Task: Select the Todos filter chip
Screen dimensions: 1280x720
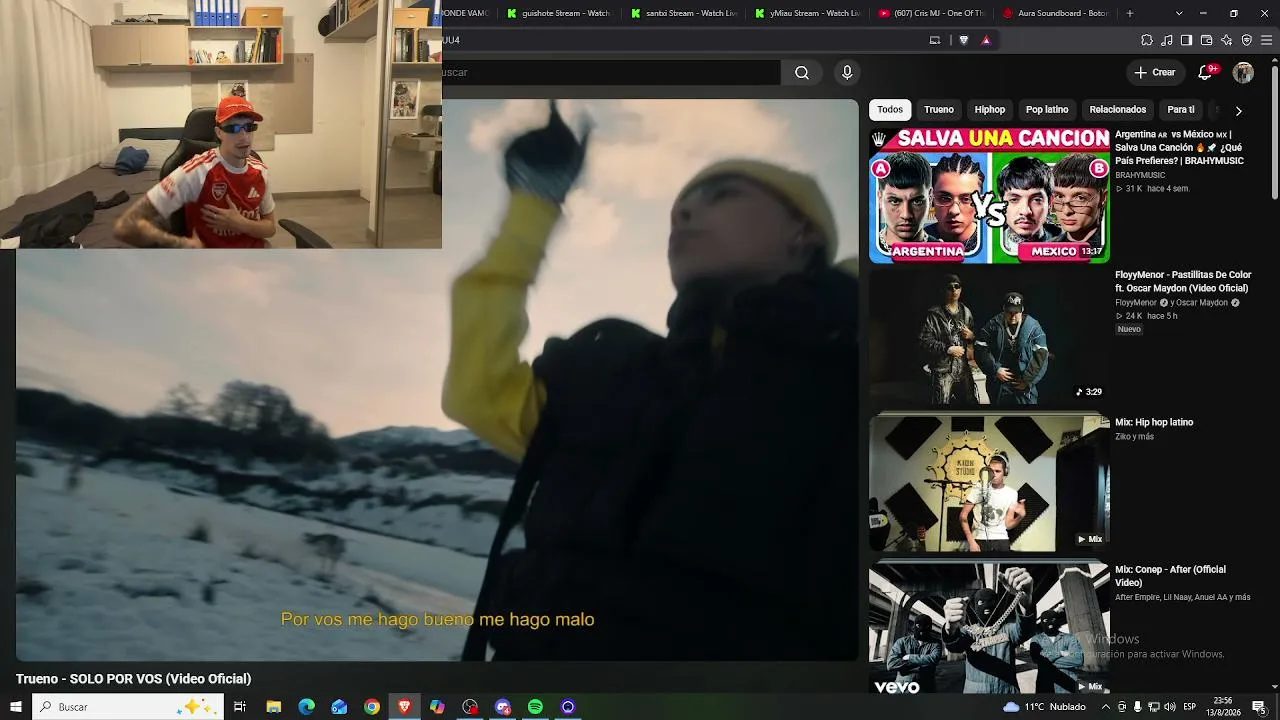Action: (890, 110)
